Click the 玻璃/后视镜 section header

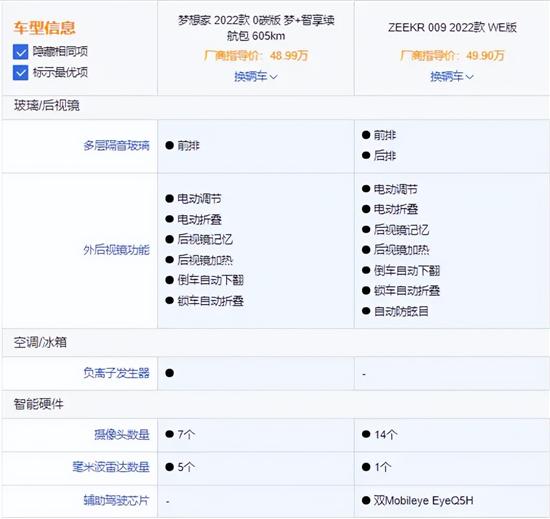[47, 105]
